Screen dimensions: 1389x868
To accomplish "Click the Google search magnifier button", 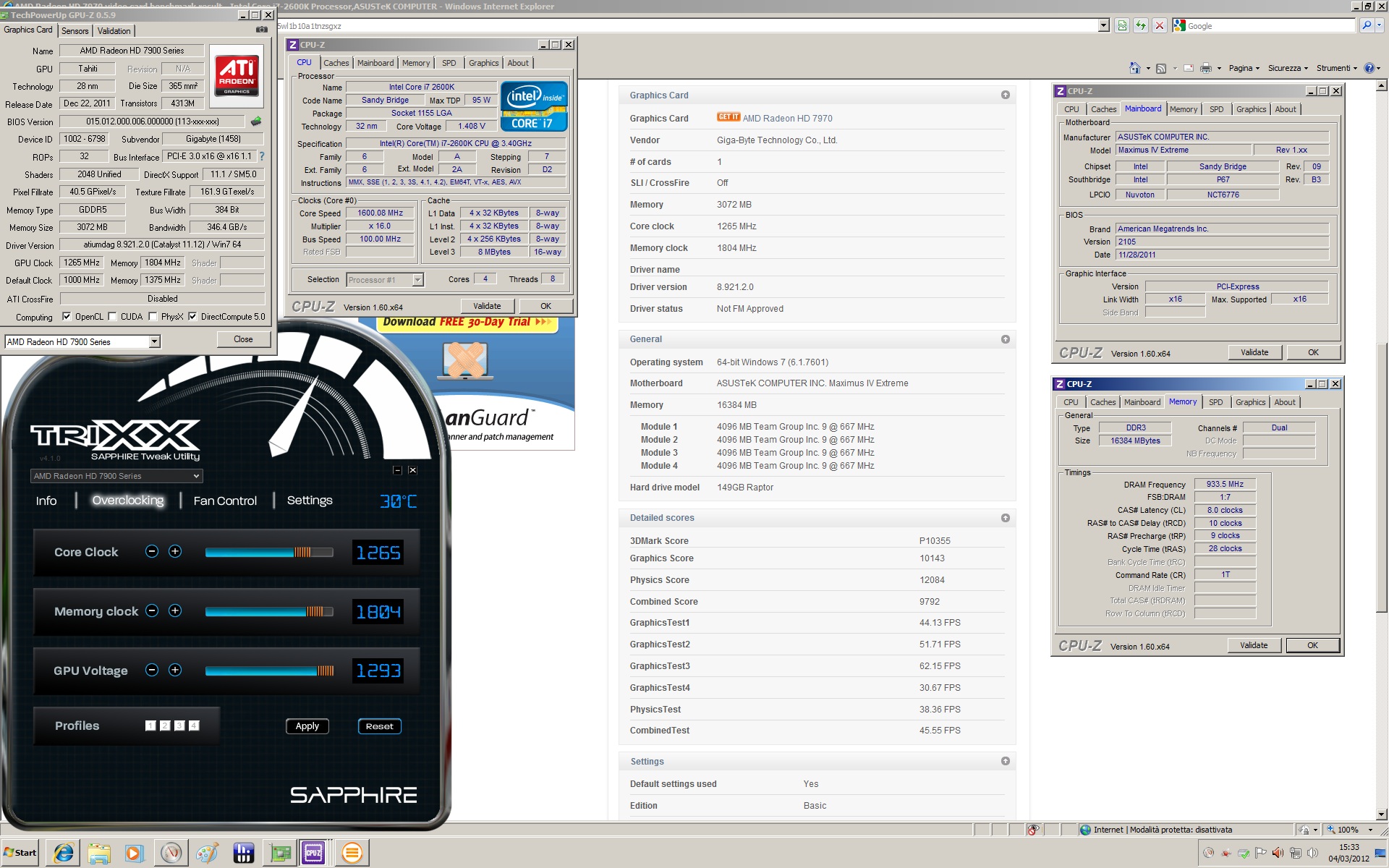I will tap(1366, 25).
